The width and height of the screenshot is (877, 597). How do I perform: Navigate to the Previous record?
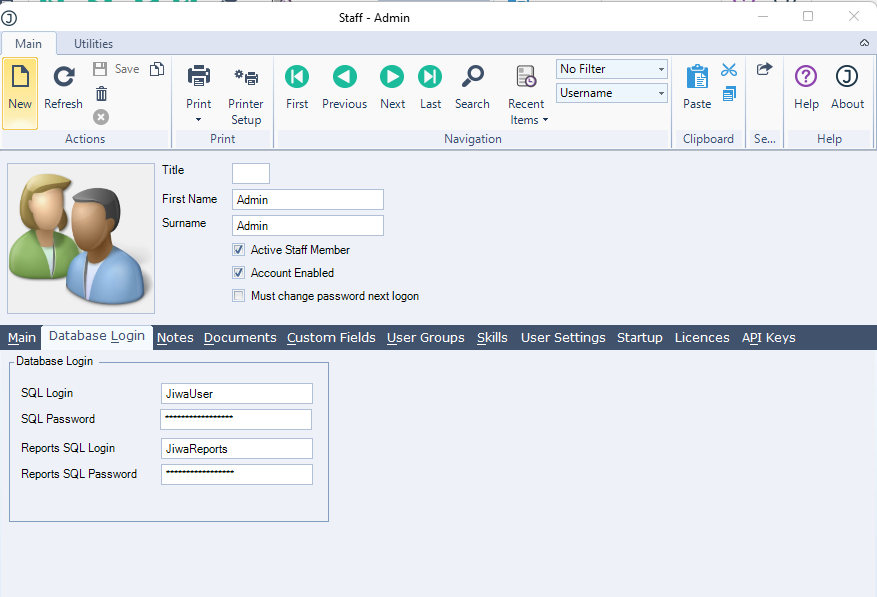click(x=344, y=77)
